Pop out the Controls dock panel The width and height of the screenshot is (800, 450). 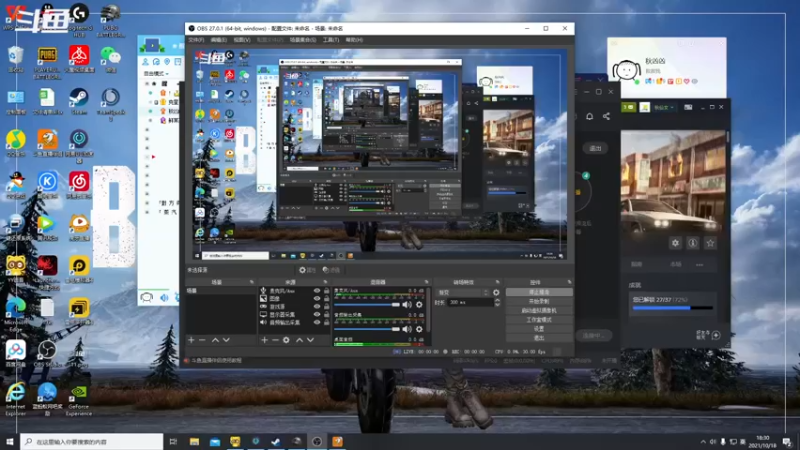click(569, 282)
